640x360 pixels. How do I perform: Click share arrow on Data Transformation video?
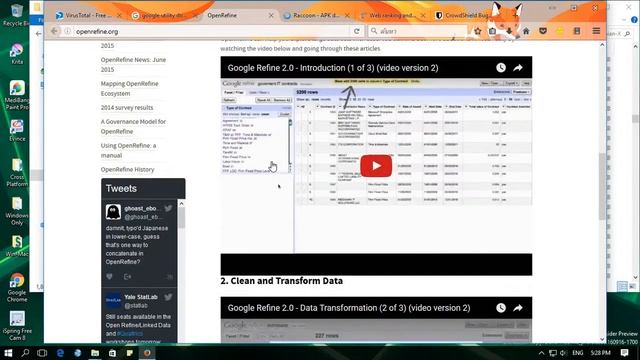tap(518, 308)
